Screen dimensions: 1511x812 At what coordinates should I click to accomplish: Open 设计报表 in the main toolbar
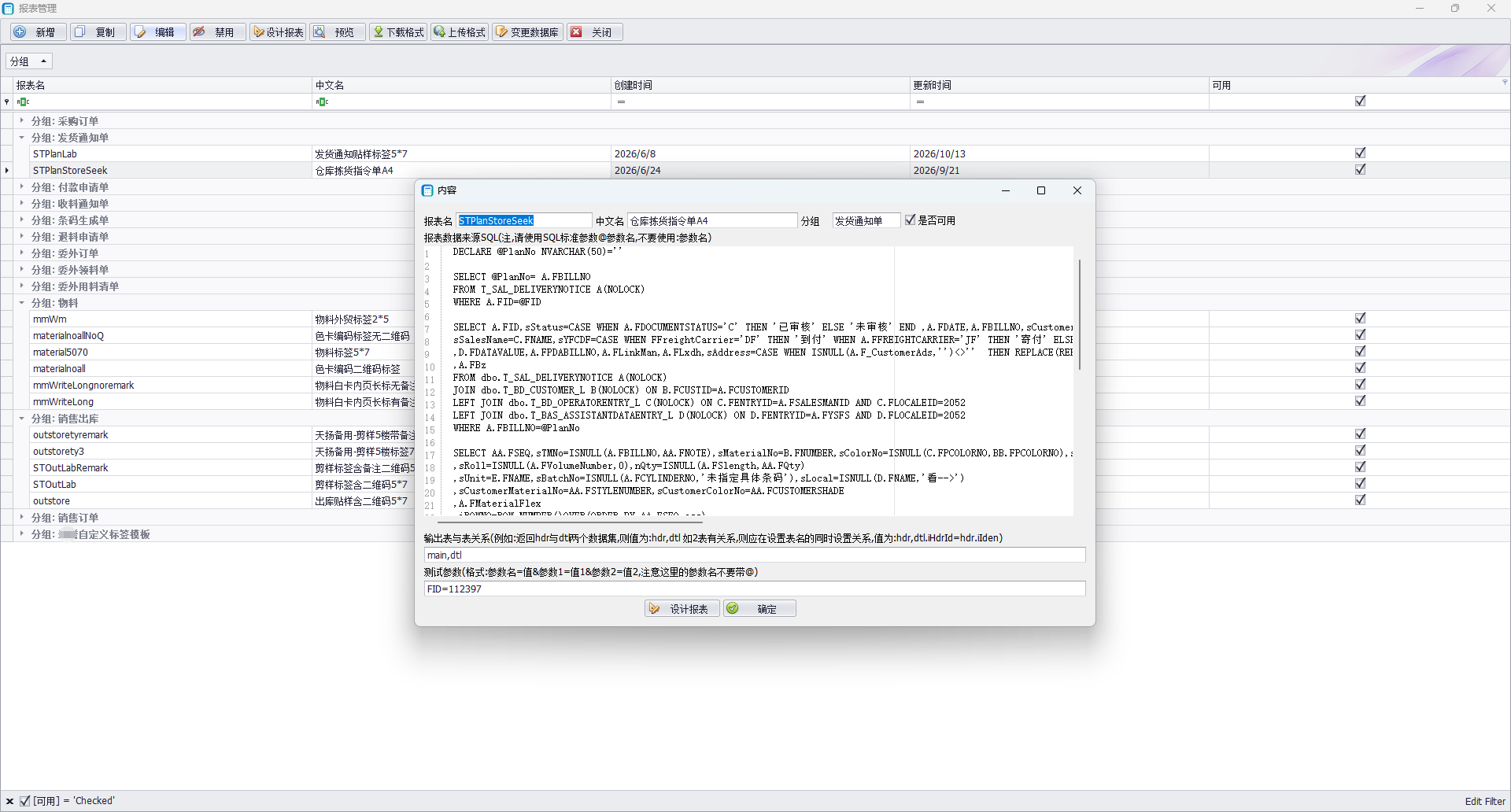(279, 32)
